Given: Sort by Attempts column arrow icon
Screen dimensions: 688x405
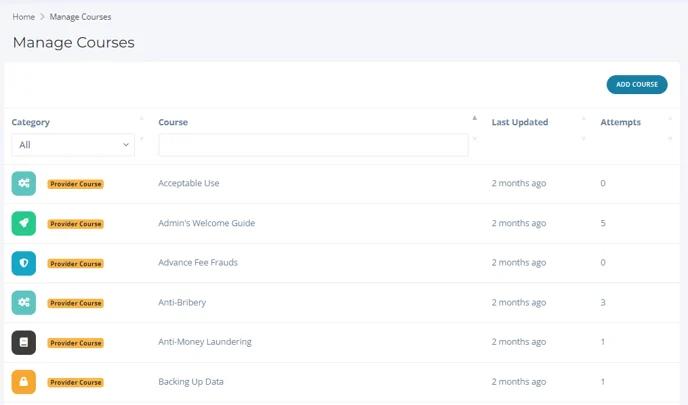Looking at the screenshot, I should click(670, 128).
